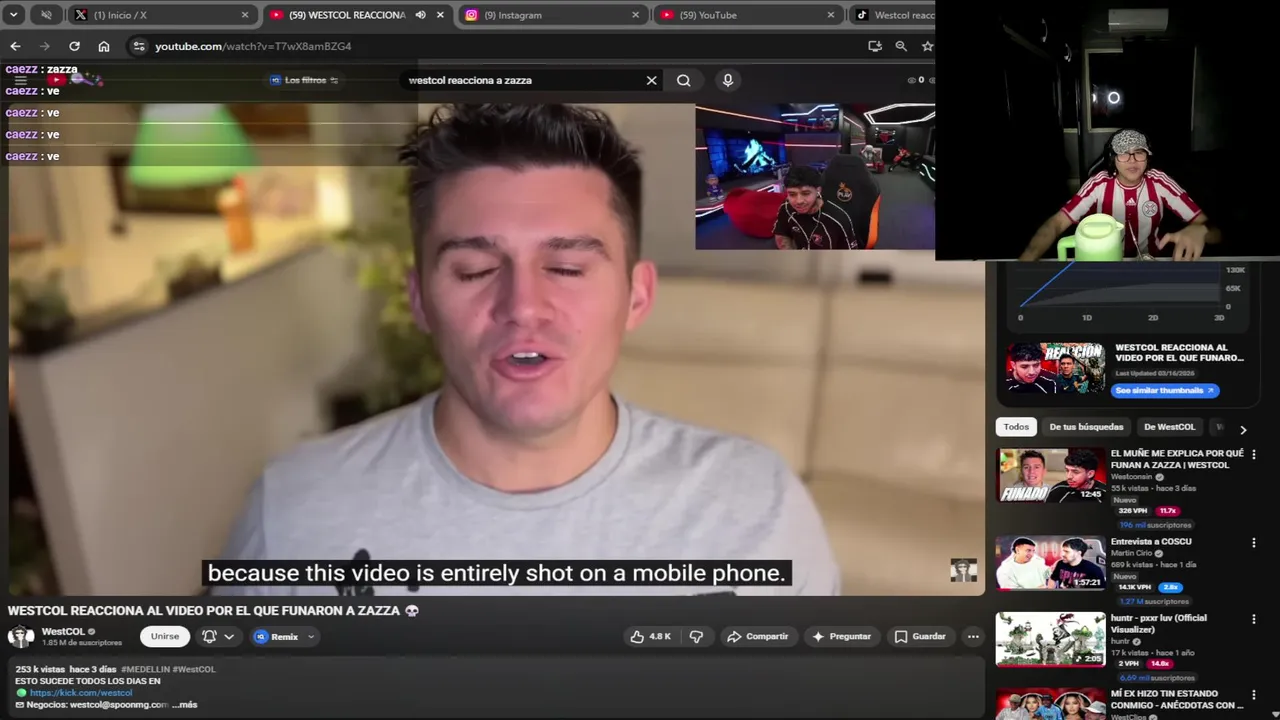Open options for Entrevista a COSCU video
Viewport: 1280px width, 720px height.
click(1253, 543)
